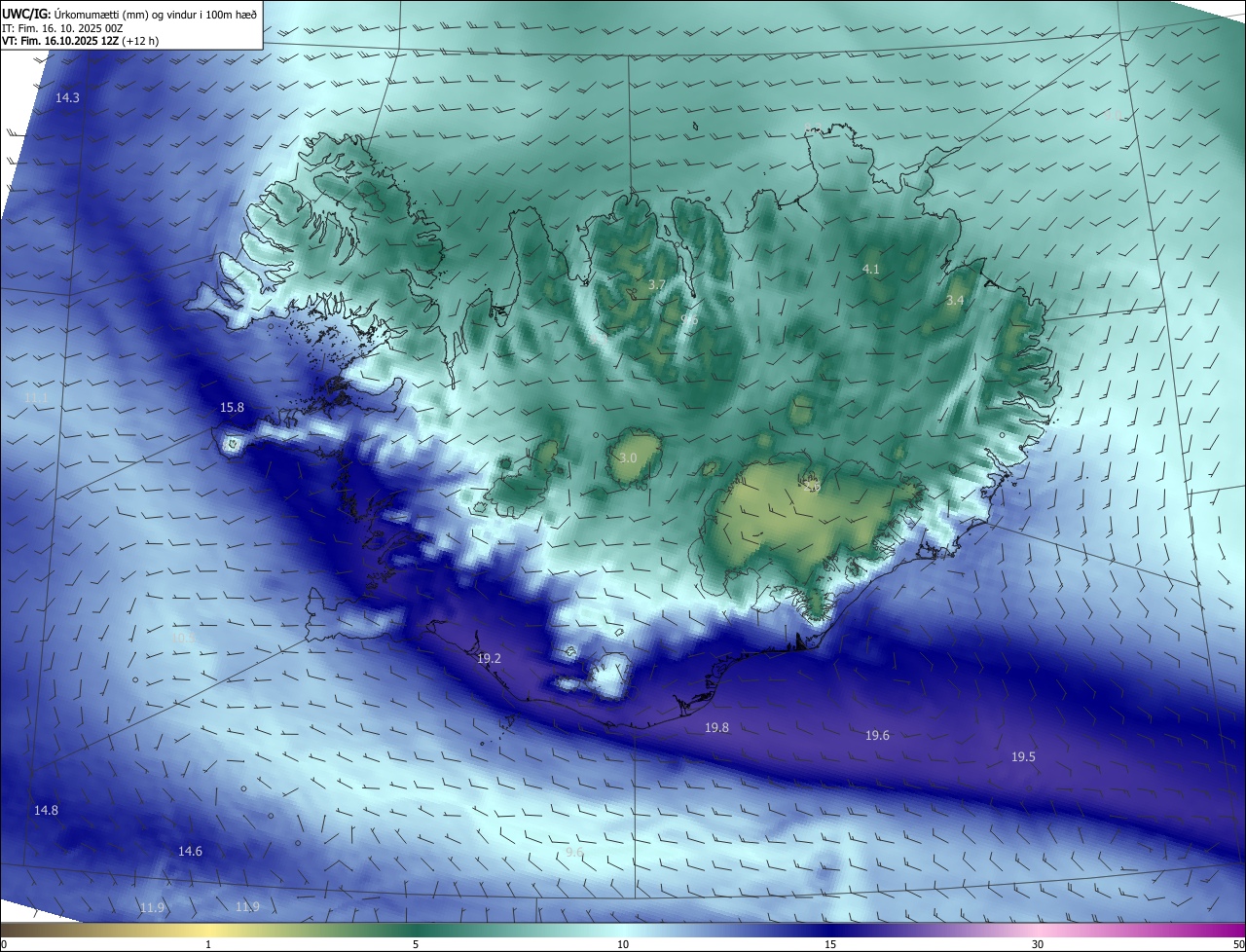Viewport: 1246px width, 952px height.
Task: Click the 15.8 value label near the west coast
Action: [232, 408]
